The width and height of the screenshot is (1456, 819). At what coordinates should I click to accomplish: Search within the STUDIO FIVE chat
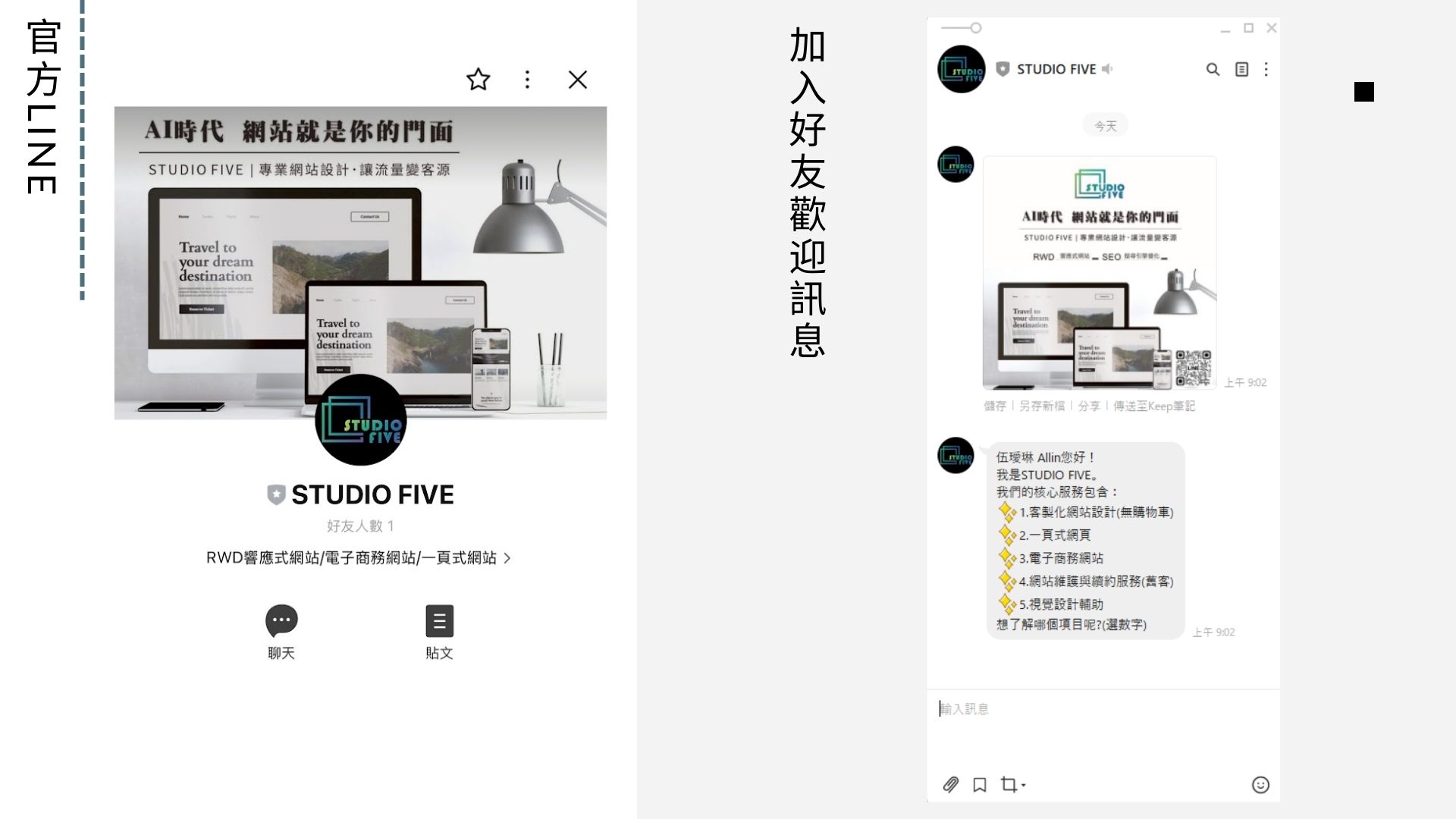pyautogui.click(x=1213, y=69)
